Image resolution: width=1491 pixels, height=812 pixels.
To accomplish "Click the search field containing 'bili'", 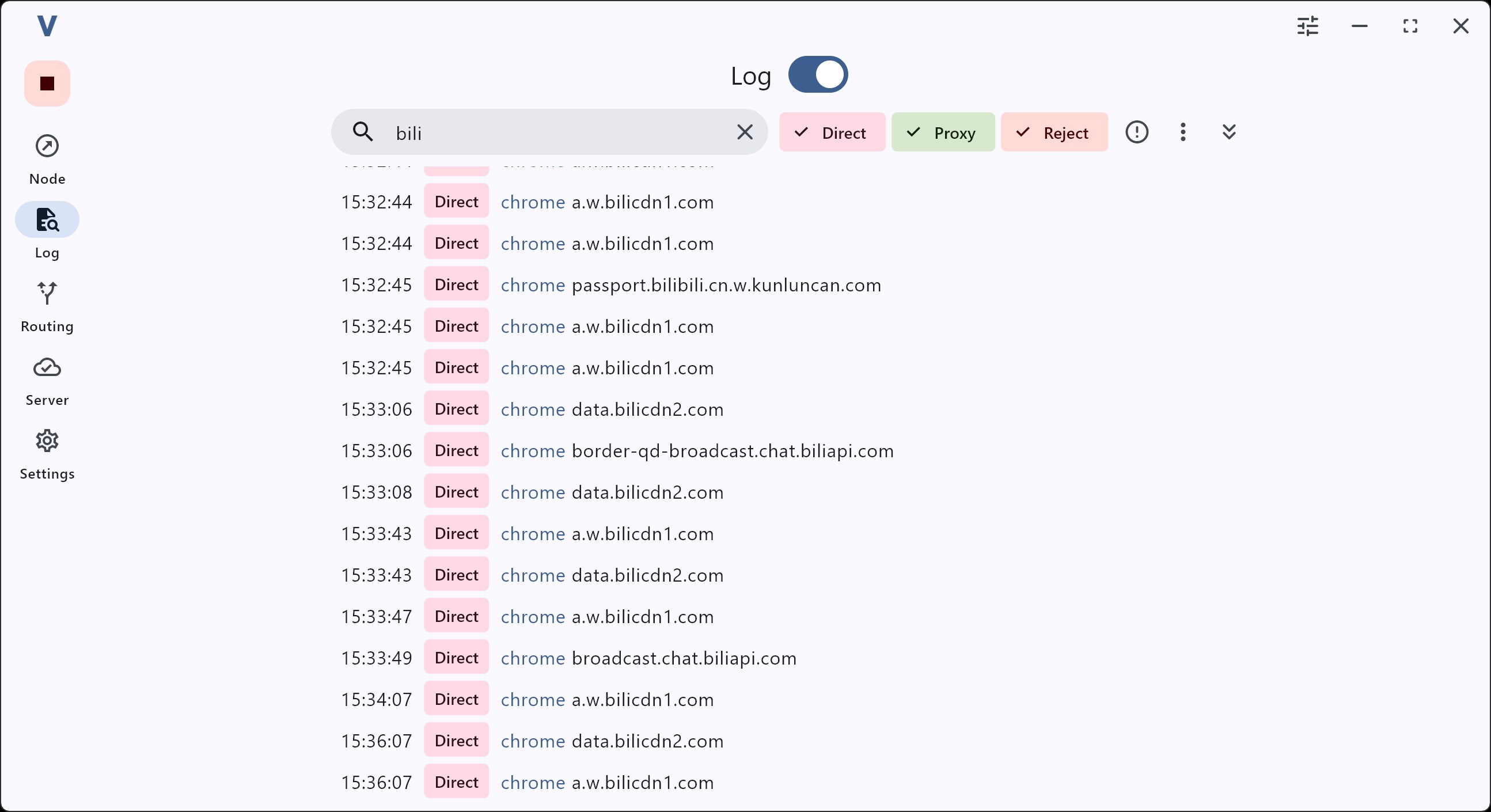I will pos(549,132).
